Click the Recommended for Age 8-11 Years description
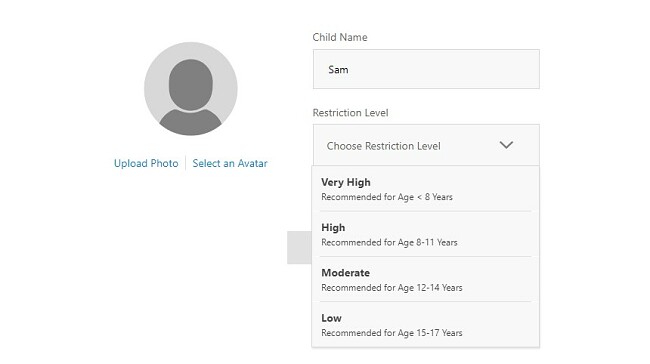 point(389,242)
